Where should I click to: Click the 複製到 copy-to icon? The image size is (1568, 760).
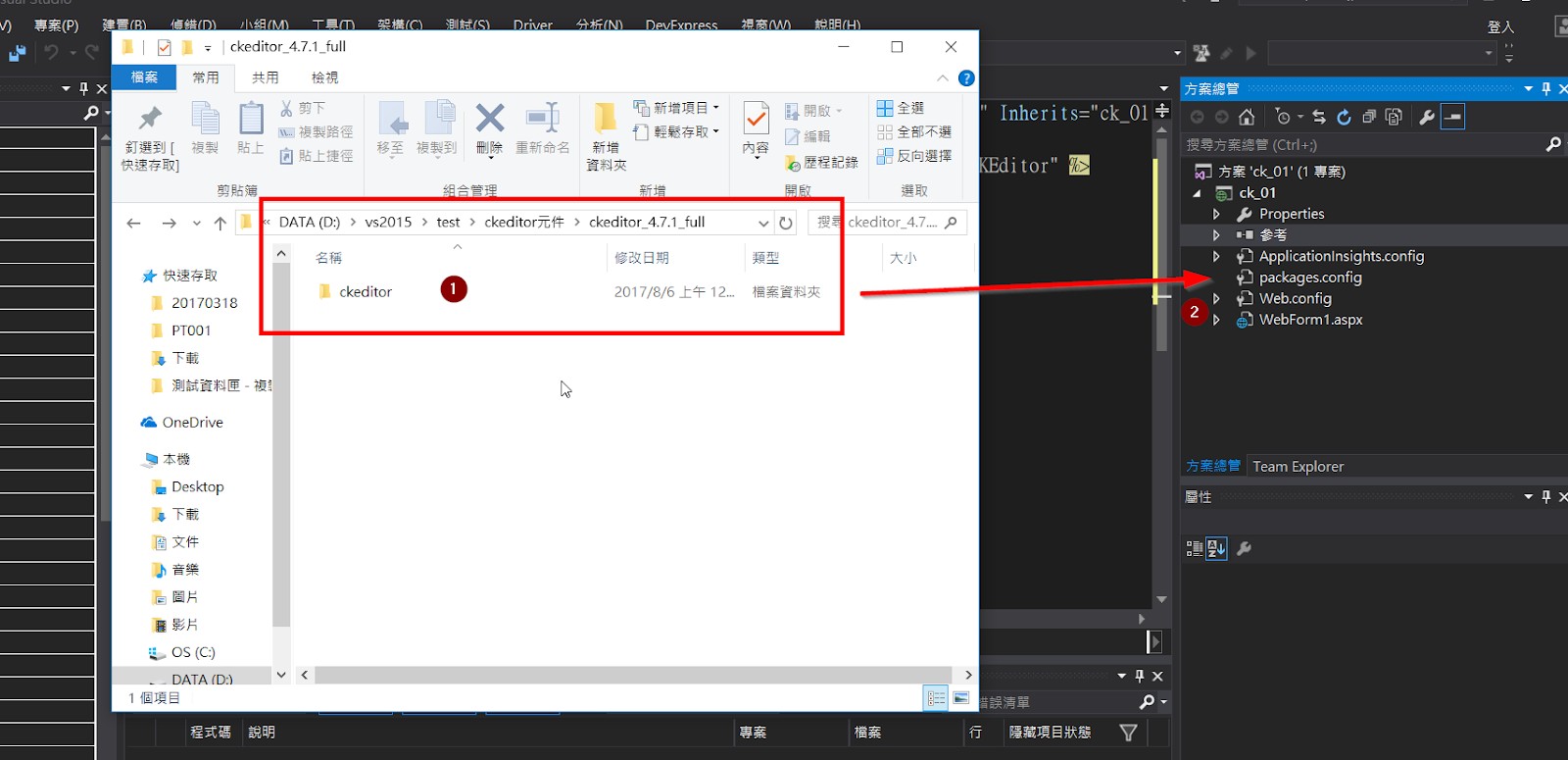(x=438, y=119)
